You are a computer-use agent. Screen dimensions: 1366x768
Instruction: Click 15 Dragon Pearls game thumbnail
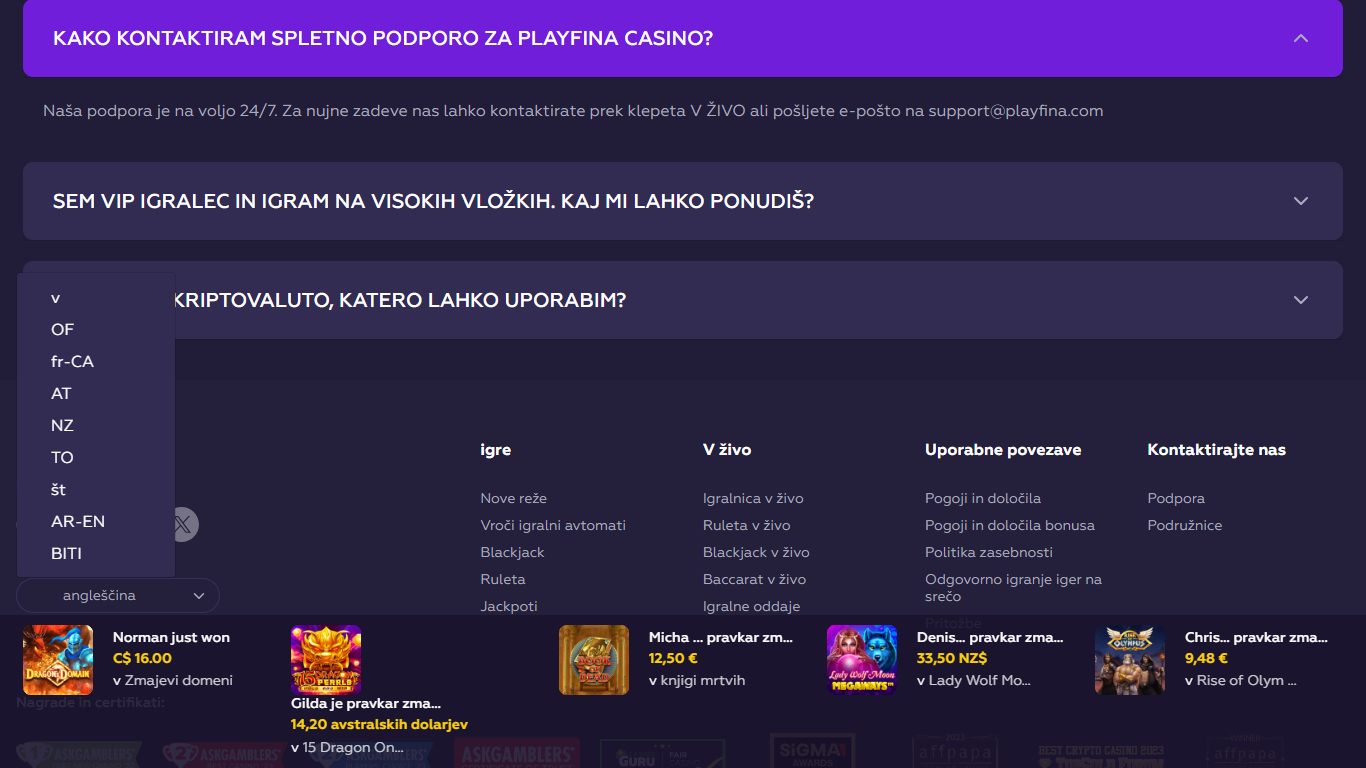(x=326, y=660)
